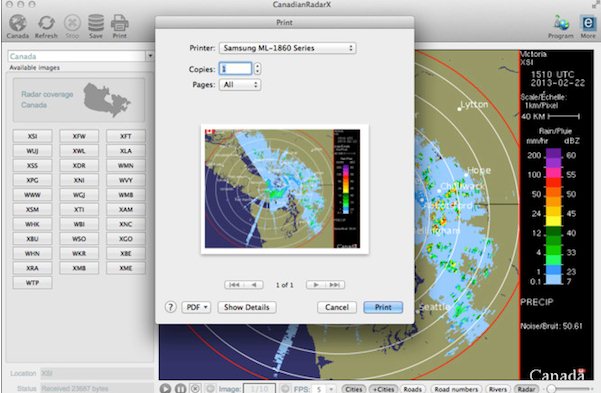This screenshot has width=601, height=393.
Task: Select the WWW radar station
Action: (32, 195)
